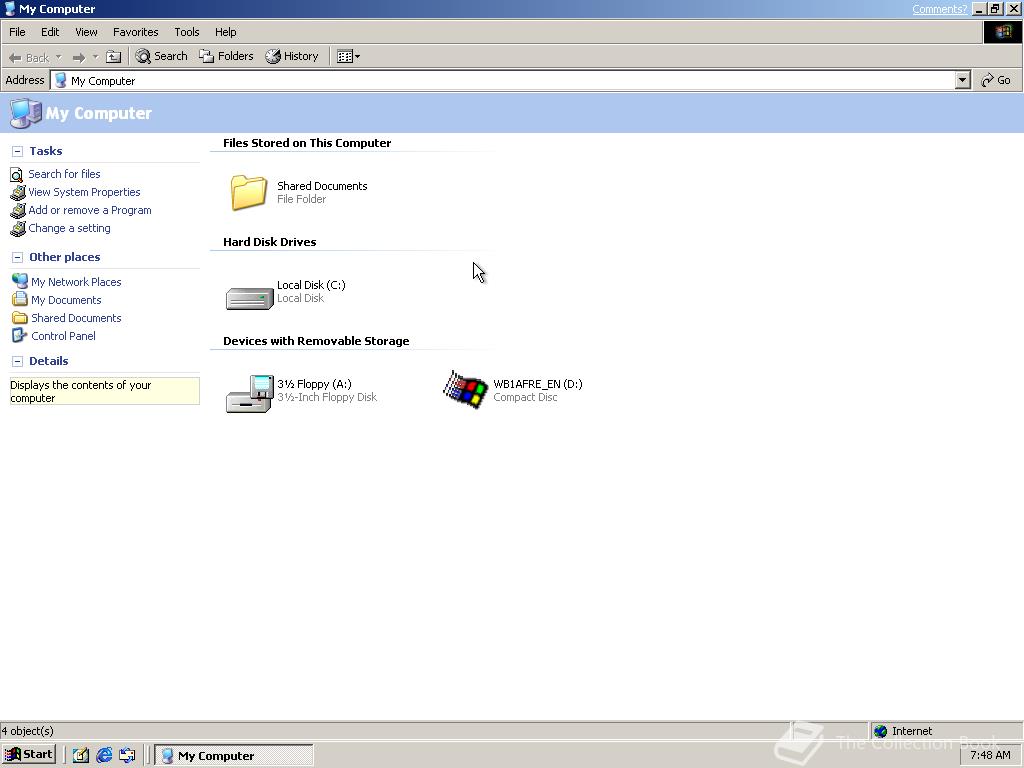Image resolution: width=1024 pixels, height=768 pixels.
Task: Collapse the Details section
Action: click(18, 361)
